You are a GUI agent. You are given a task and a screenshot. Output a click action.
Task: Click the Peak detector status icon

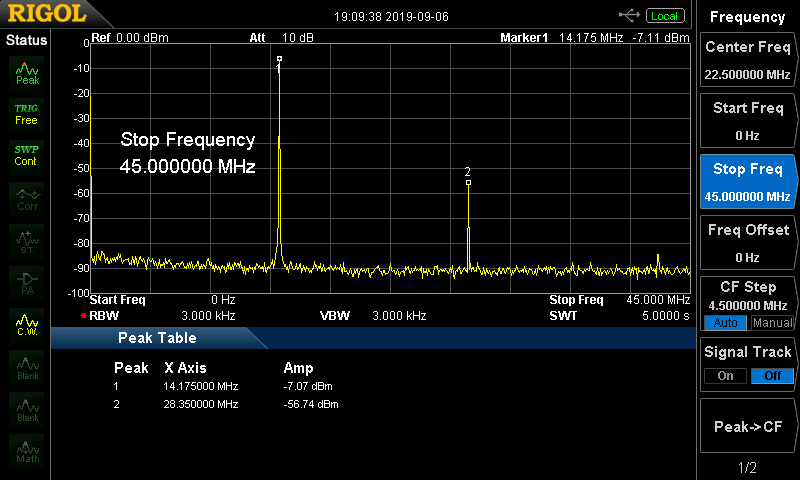27,72
